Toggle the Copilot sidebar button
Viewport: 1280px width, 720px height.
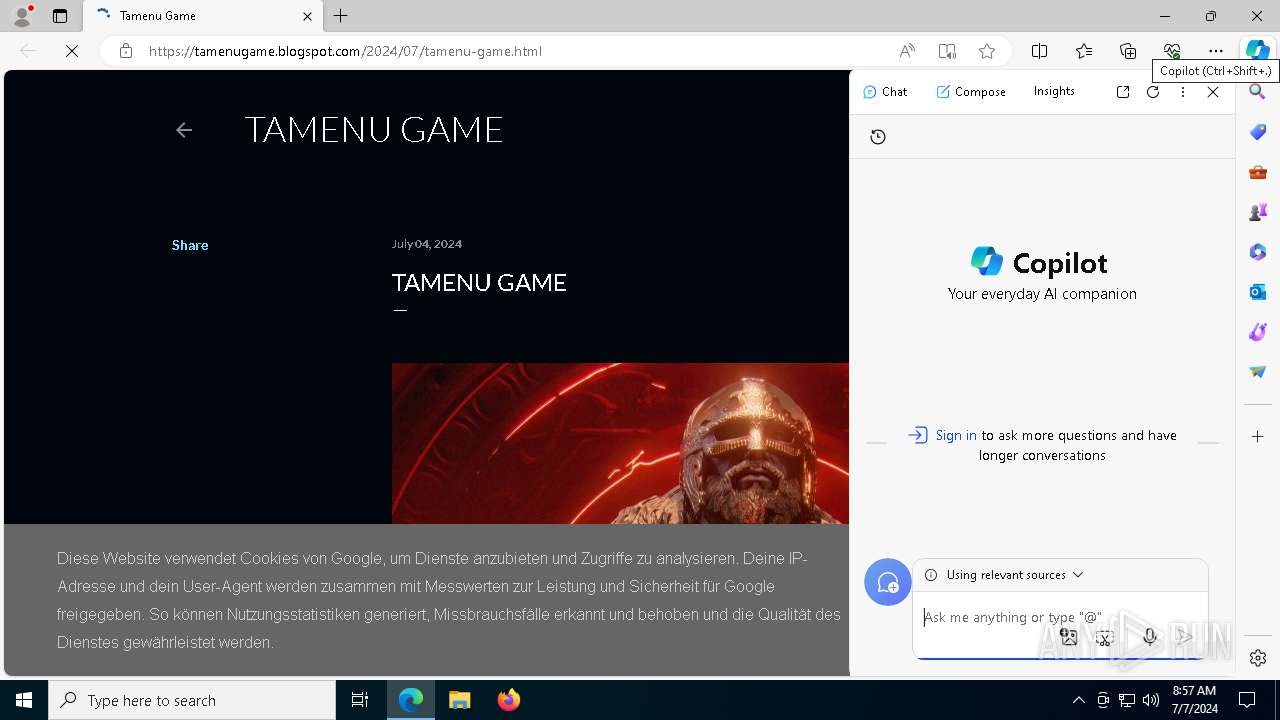[x=1258, y=50]
